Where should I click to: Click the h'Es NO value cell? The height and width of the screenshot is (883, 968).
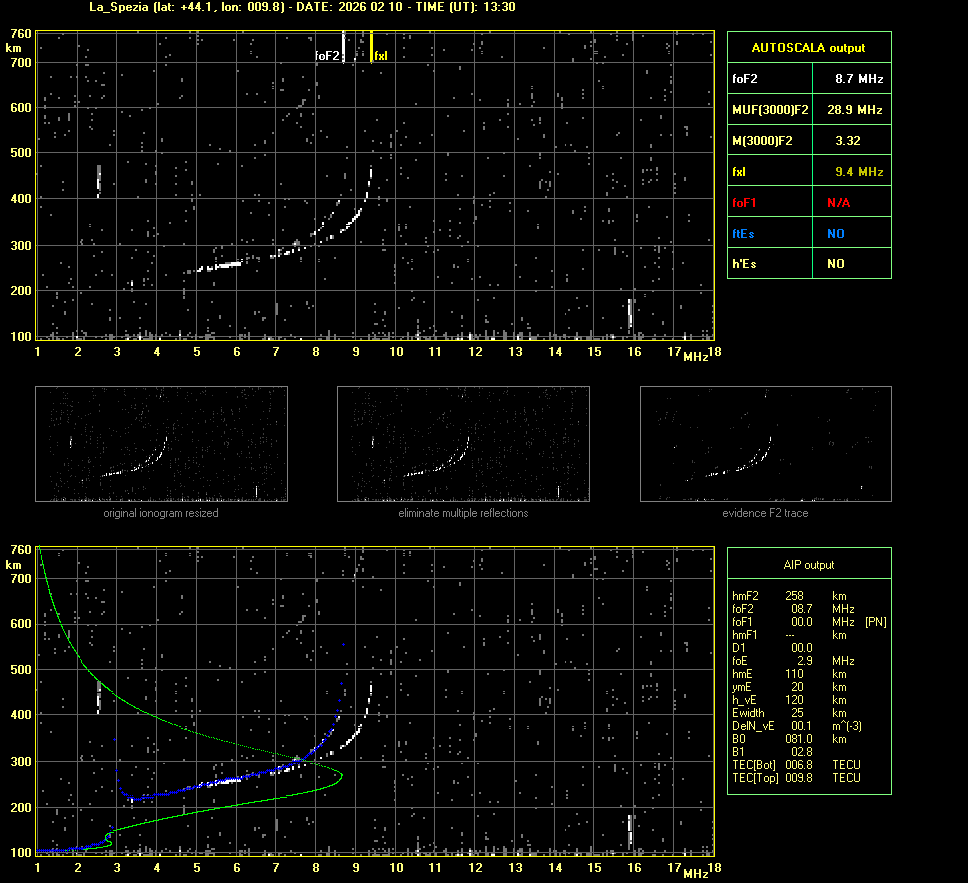point(835,264)
